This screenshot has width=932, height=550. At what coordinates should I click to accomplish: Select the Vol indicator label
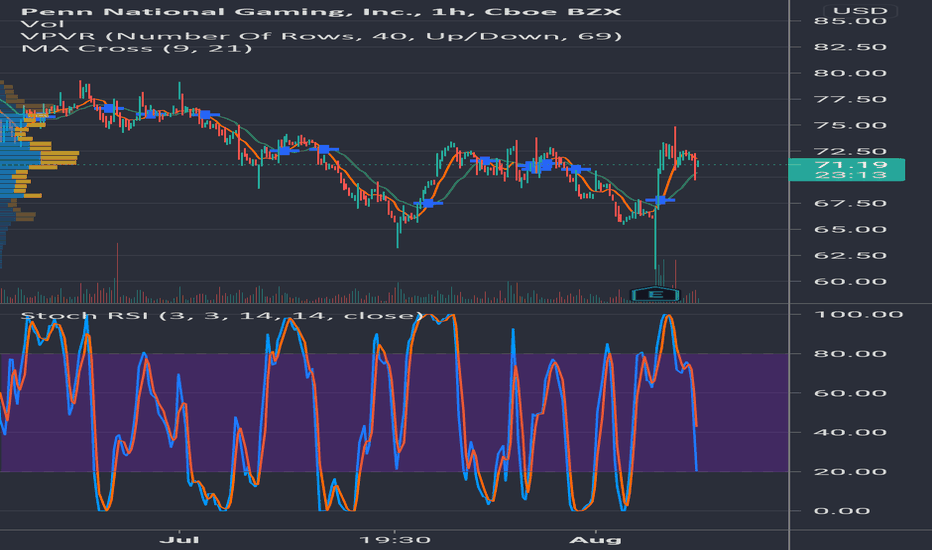click(x=42, y=24)
